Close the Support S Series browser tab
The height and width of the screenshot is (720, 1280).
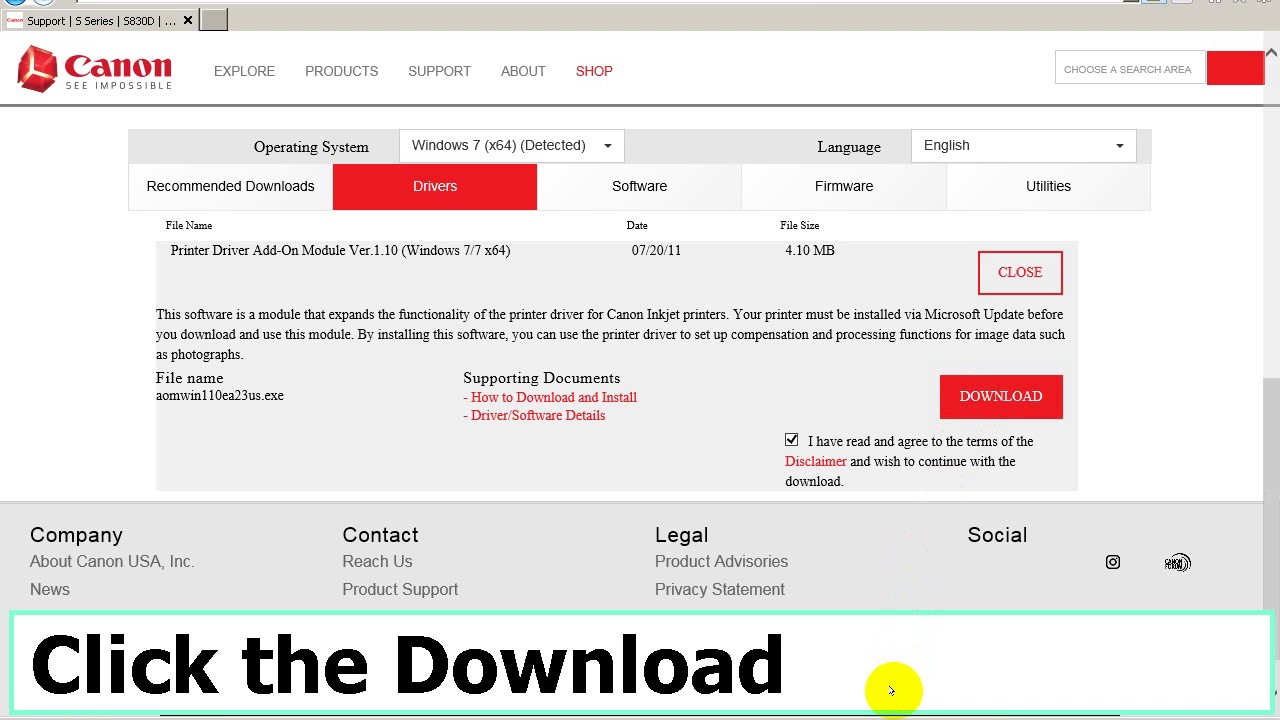[187, 20]
